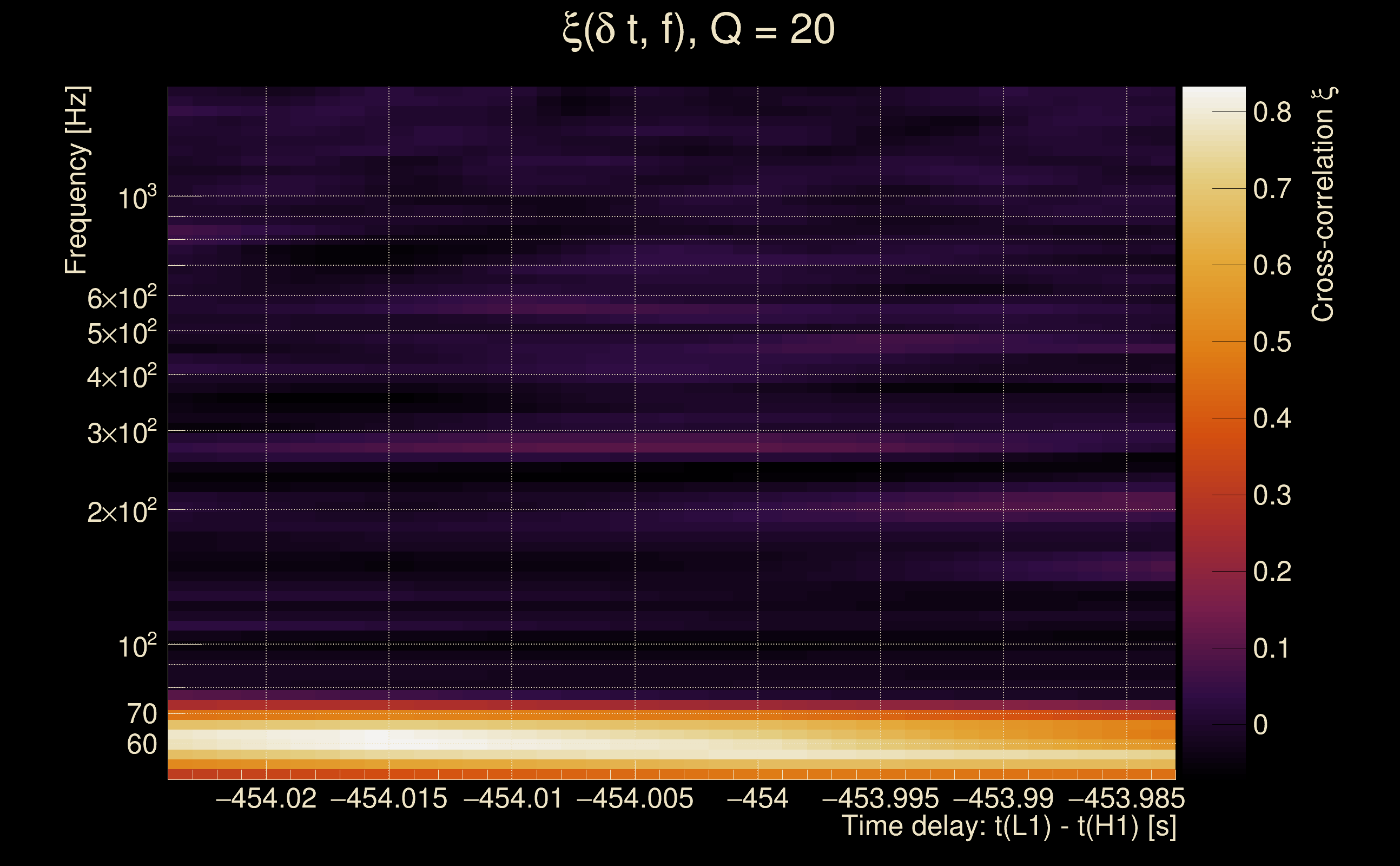Click the -454.005 x-axis tick label
1400x866 pixels.
point(635,799)
